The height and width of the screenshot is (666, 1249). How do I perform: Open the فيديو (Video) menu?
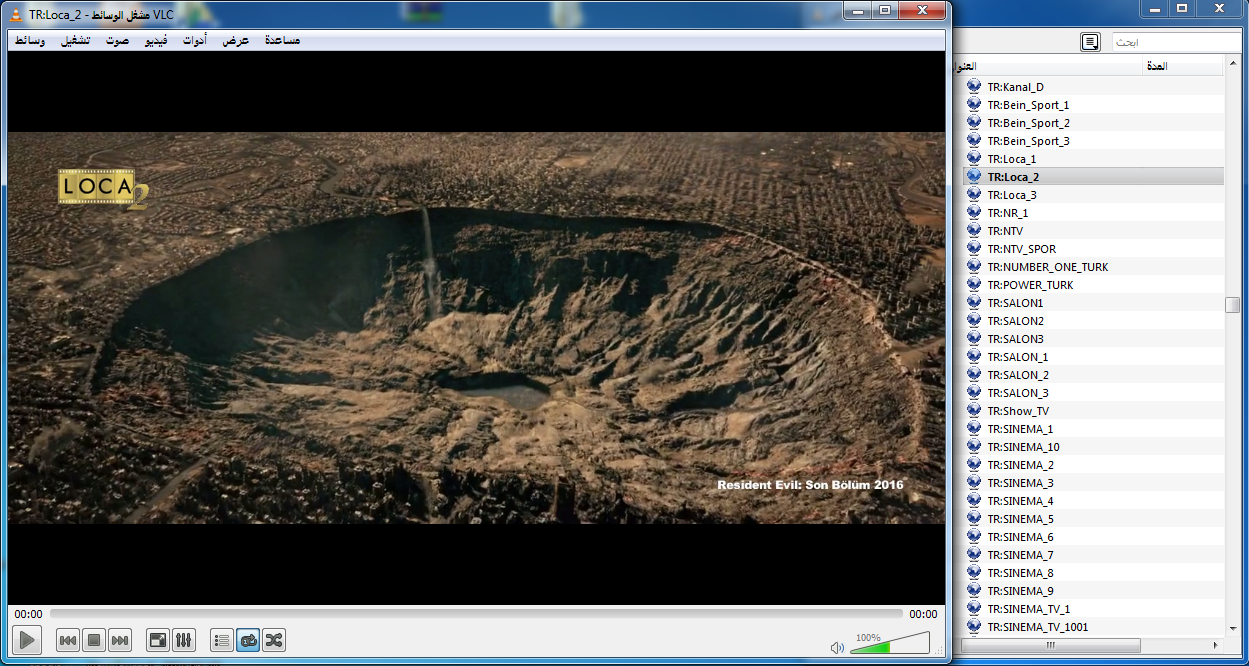click(157, 41)
